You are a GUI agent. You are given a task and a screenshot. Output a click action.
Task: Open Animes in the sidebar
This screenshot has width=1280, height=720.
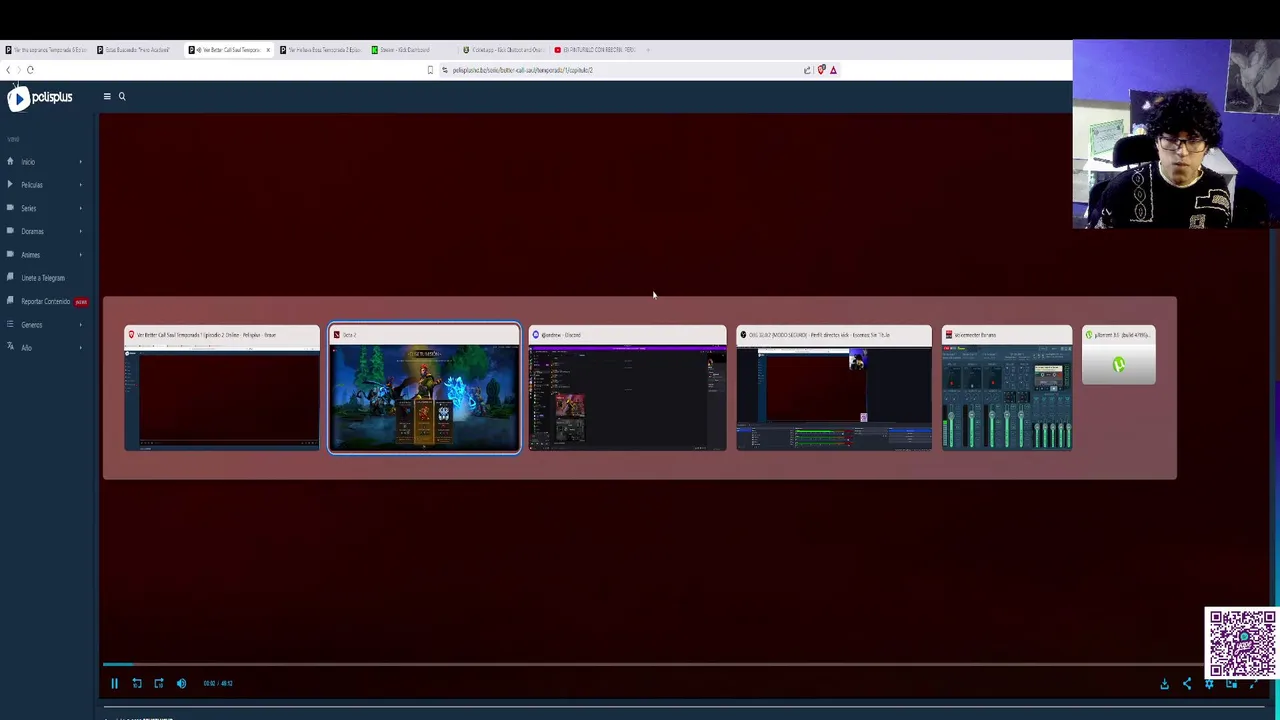pyautogui.click(x=31, y=255)
